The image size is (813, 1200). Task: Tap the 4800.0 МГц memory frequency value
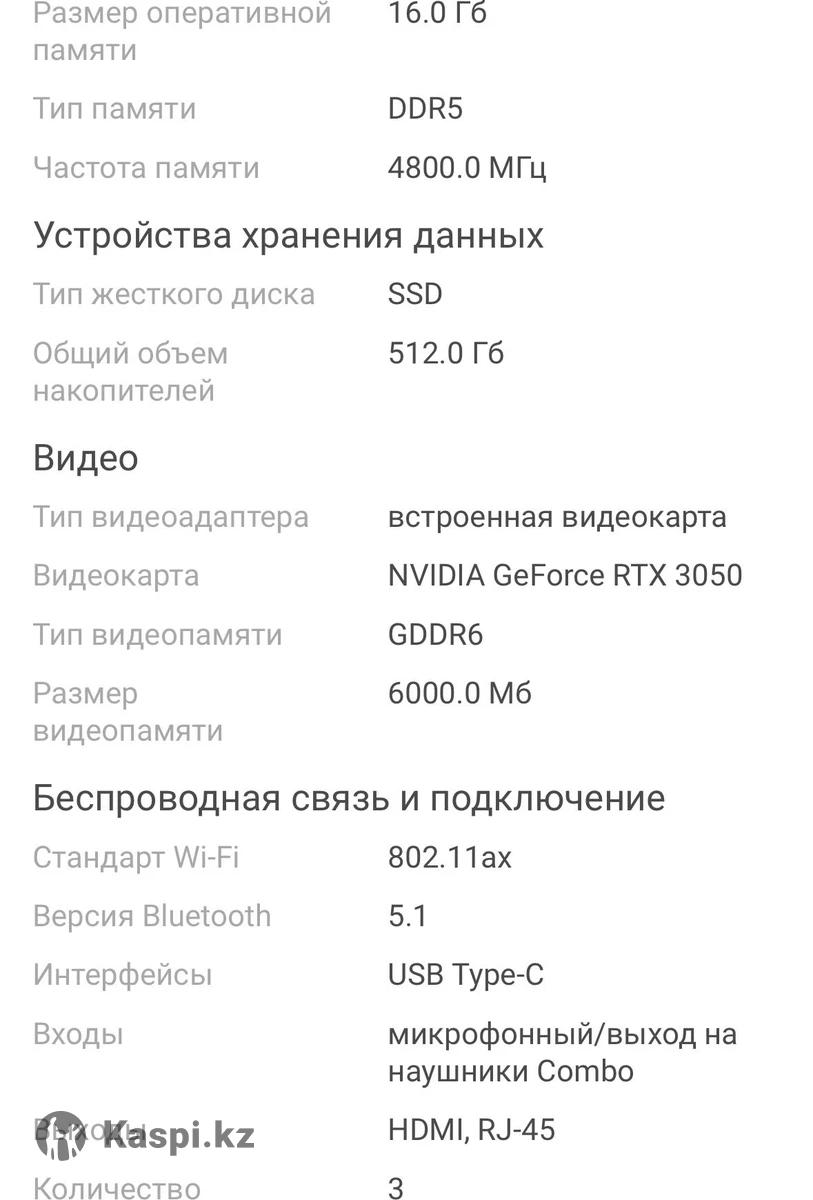pos(467,167)
